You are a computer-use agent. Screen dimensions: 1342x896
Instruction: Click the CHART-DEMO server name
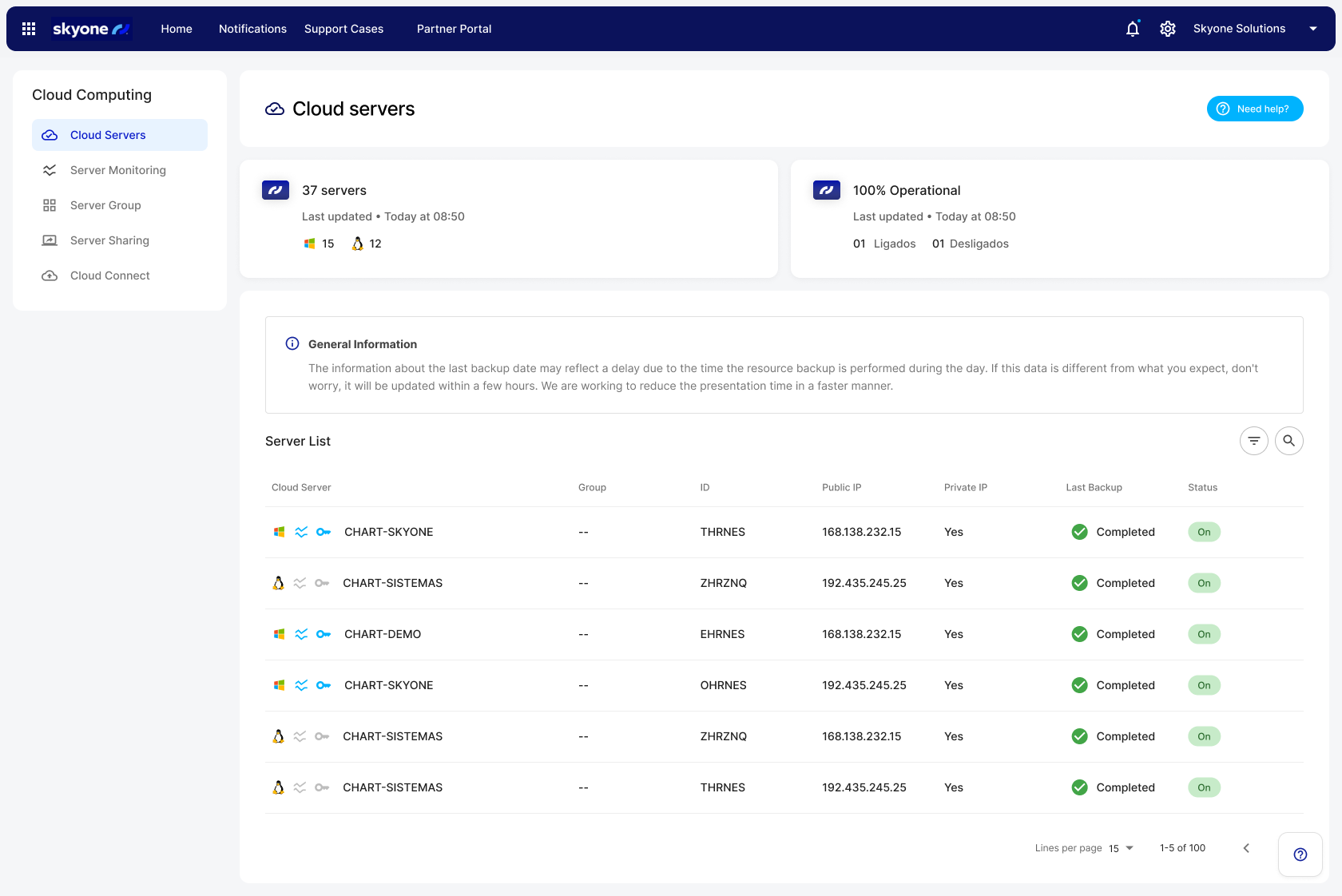[x=383, y=634]
